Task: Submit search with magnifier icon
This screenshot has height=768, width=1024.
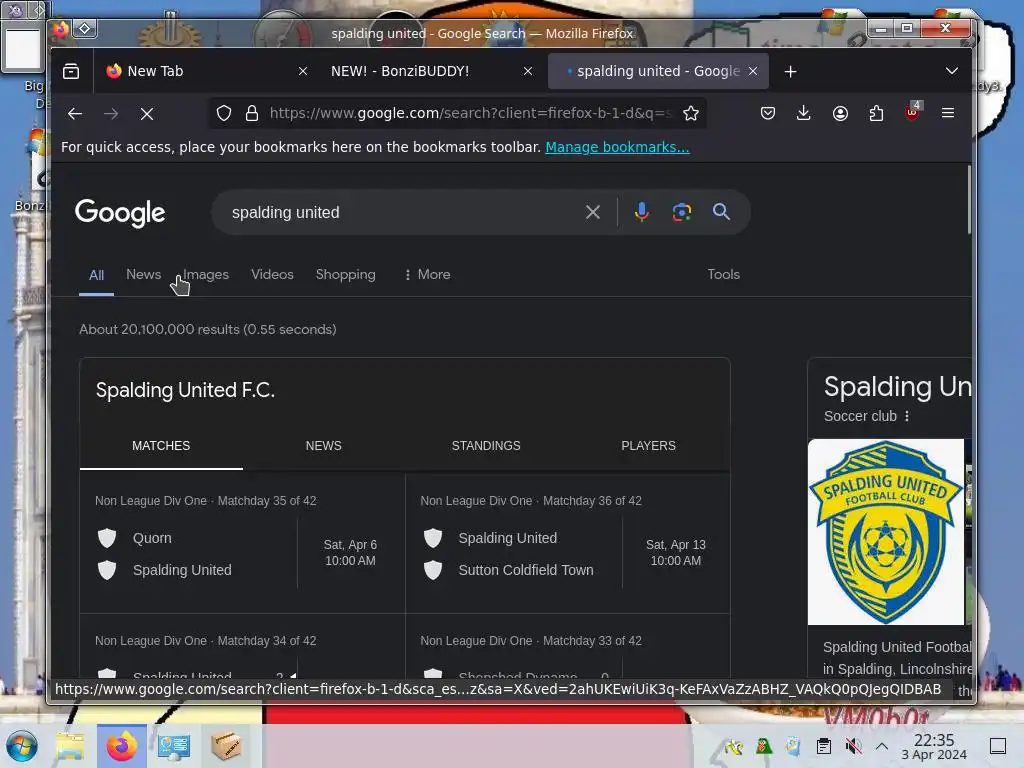Action: (x=721, y=212)
